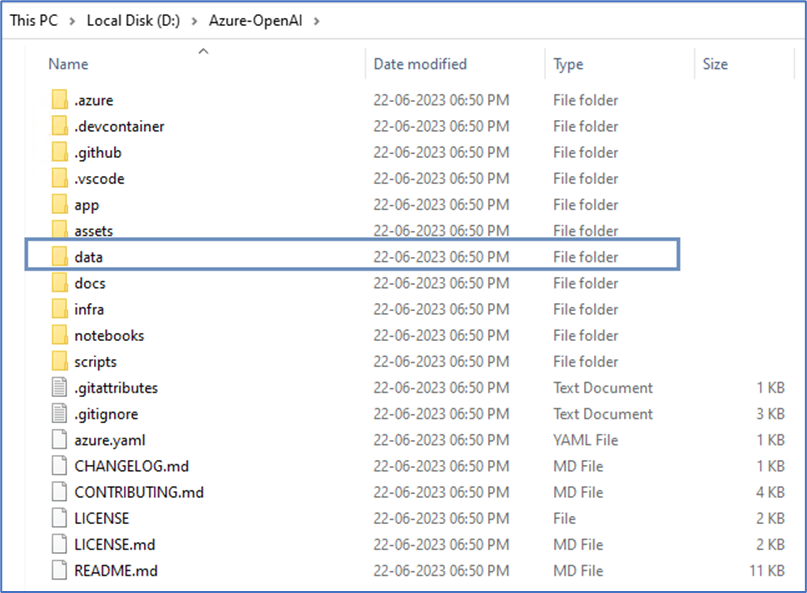Select the .azure folder name
807x593 pixels.
[94, 100]
